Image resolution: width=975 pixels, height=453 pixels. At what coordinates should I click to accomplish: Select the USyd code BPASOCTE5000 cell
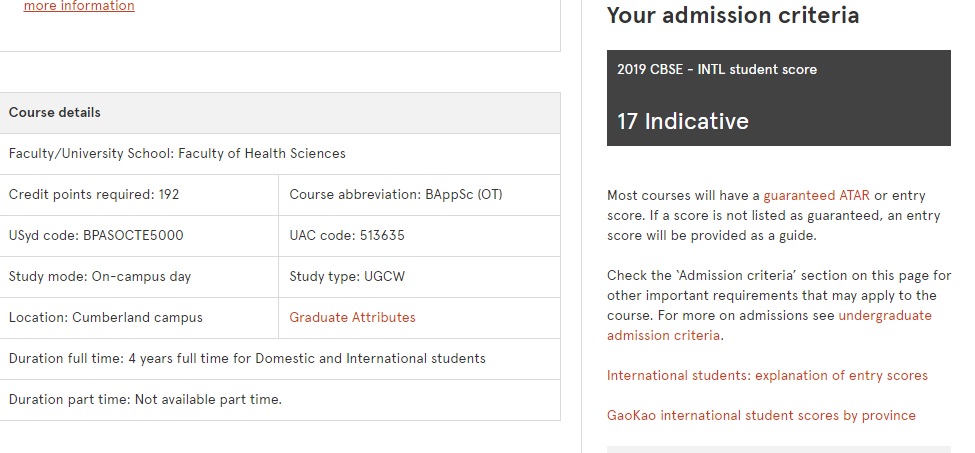(96, 236)
